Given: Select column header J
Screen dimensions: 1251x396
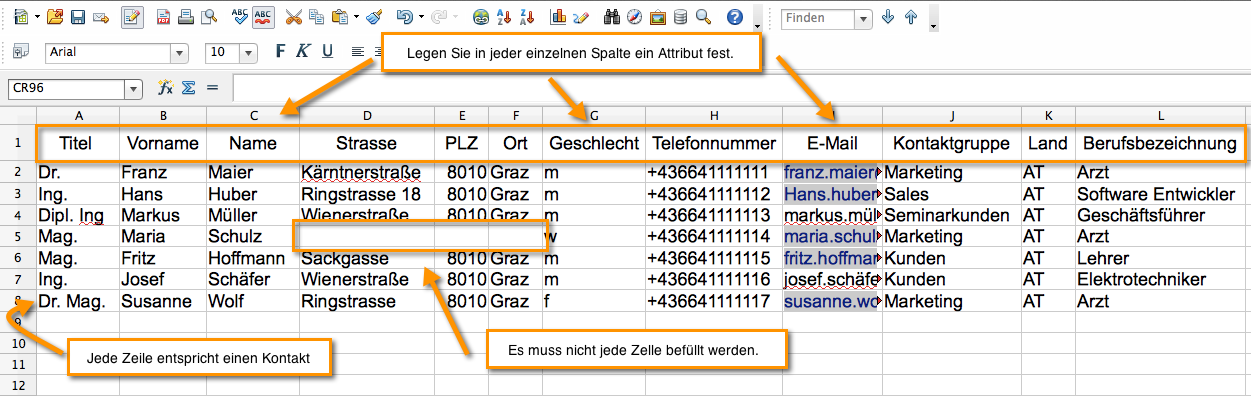Looking at the screenshot, I should (952, 116).
